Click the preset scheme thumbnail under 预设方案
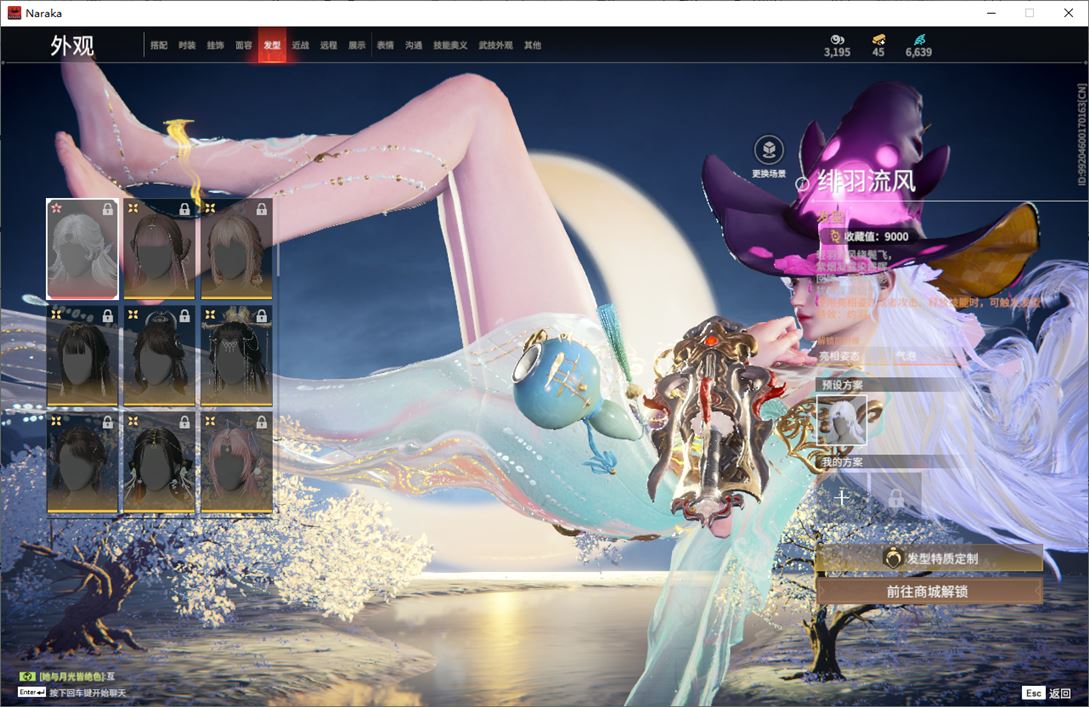This screenshot has height=707, width=1089. pos(842,420)
